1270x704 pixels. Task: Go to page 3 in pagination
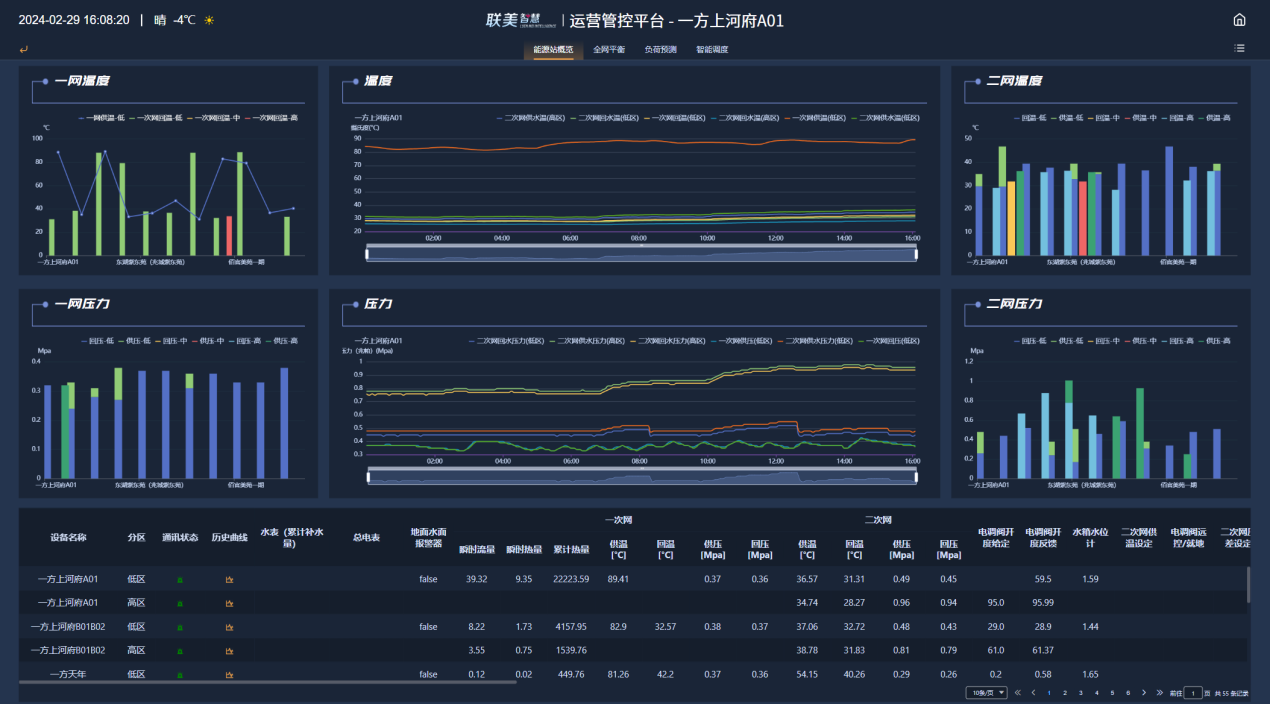click(1080, 692)
